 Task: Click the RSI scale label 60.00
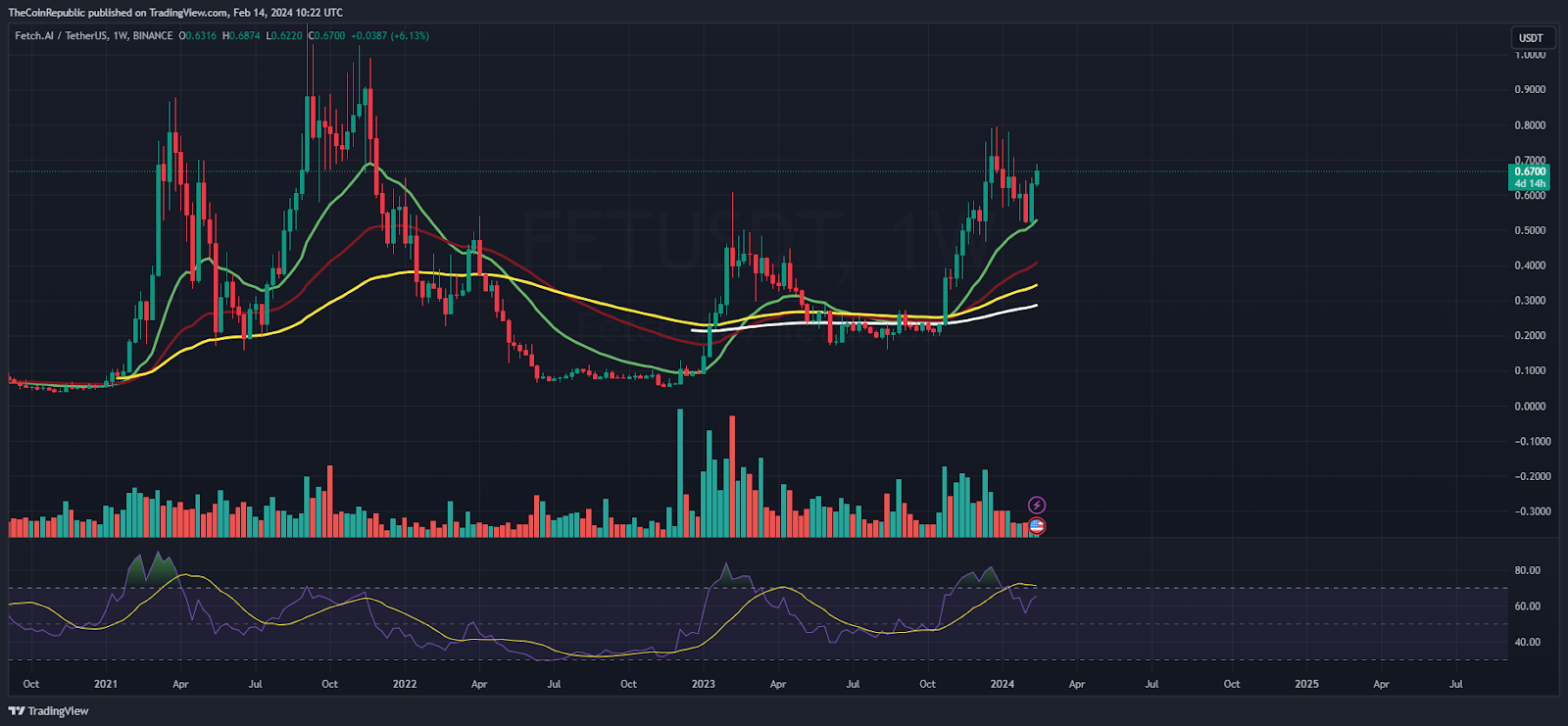1527,606
